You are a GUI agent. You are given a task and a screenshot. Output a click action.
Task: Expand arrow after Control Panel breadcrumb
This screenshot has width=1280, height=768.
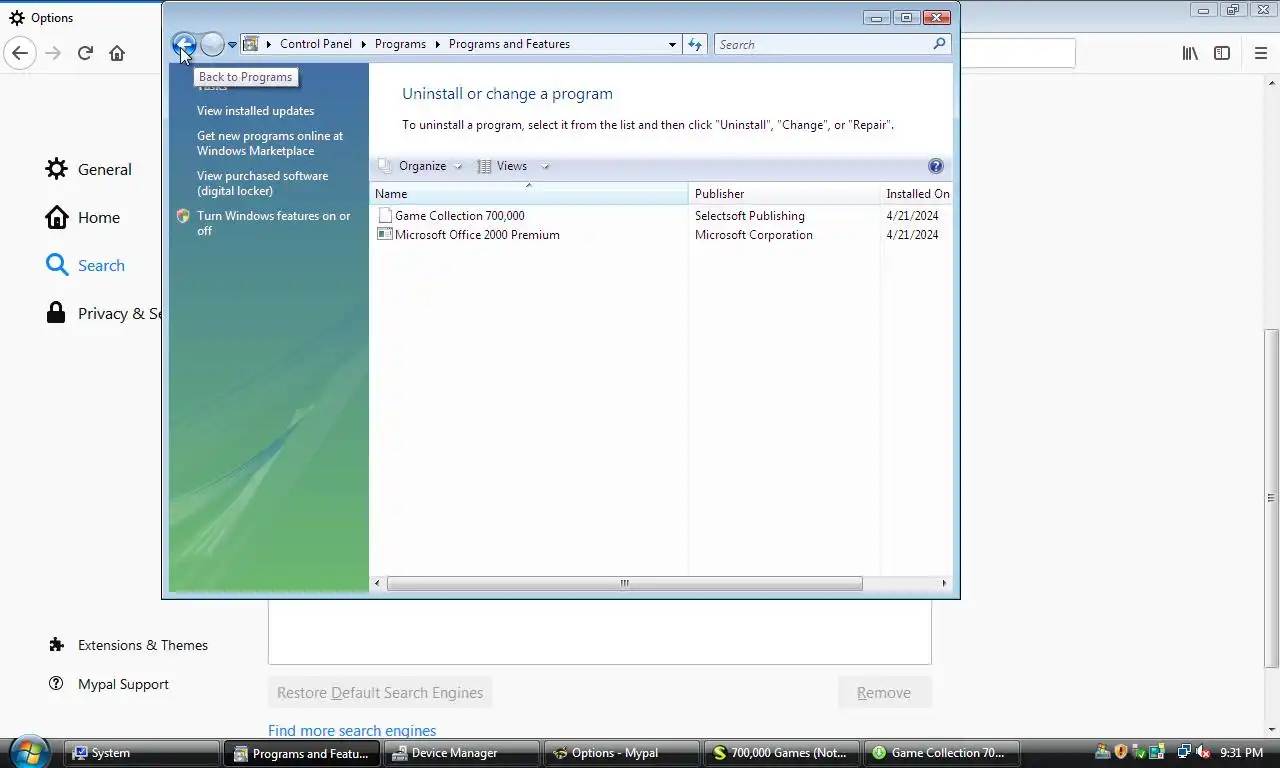[x=364, y=44]
